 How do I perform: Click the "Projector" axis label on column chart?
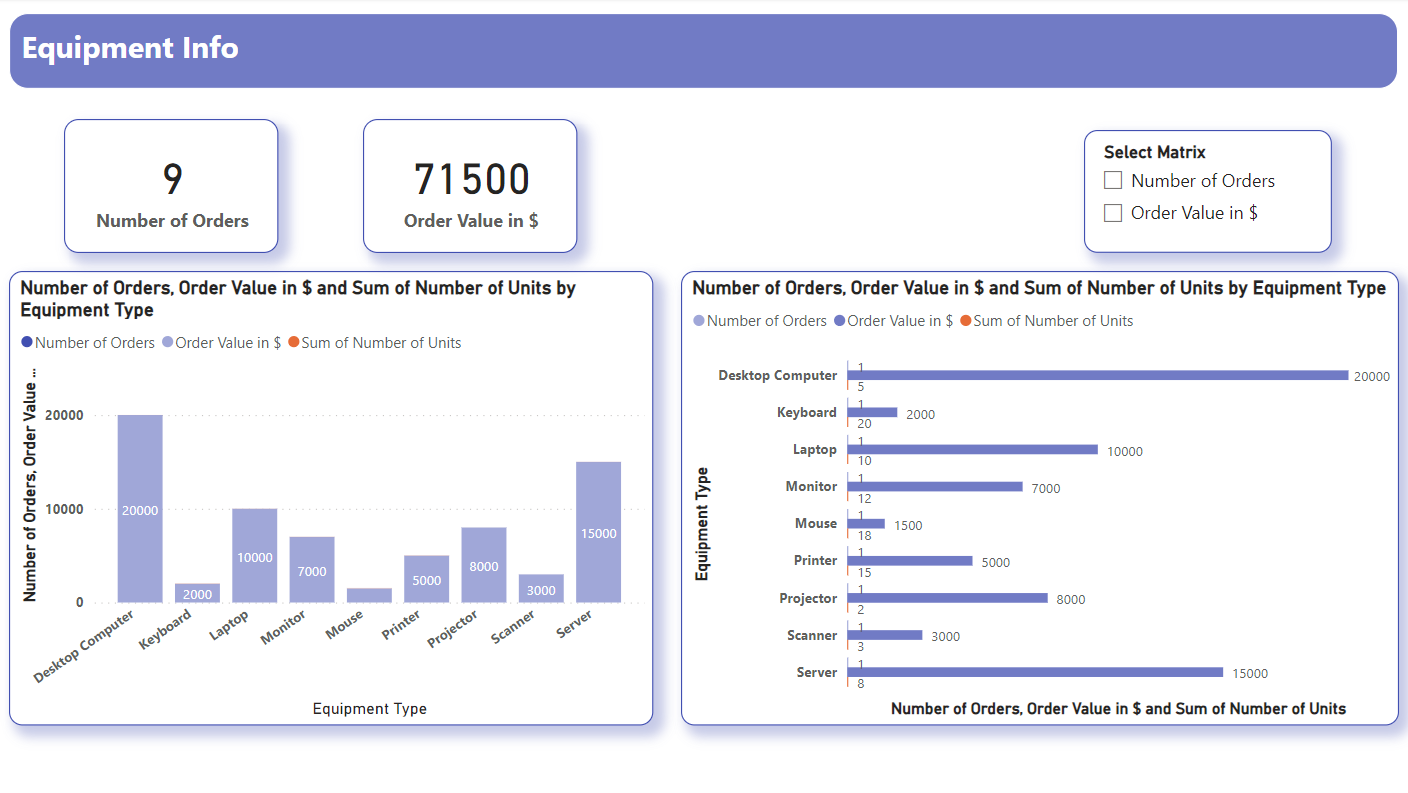click(452, 630)
